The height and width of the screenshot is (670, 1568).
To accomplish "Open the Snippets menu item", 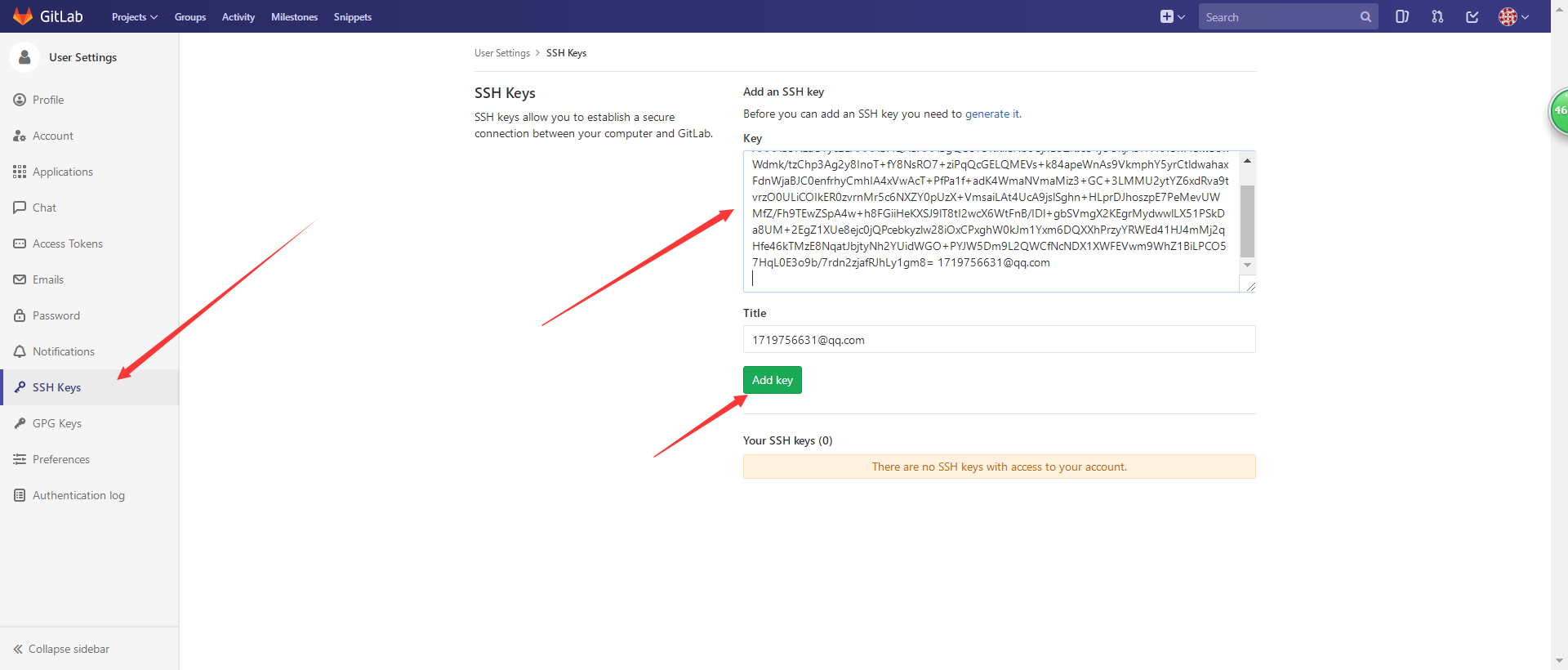I will pos(353,17).
